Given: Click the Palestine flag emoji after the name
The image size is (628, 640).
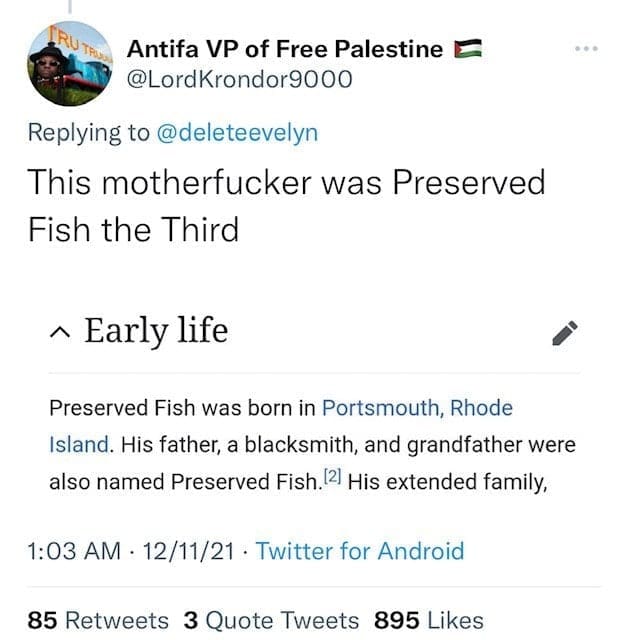Looking at the screenshot, I should pyautogui.click(x=467, y=48).
